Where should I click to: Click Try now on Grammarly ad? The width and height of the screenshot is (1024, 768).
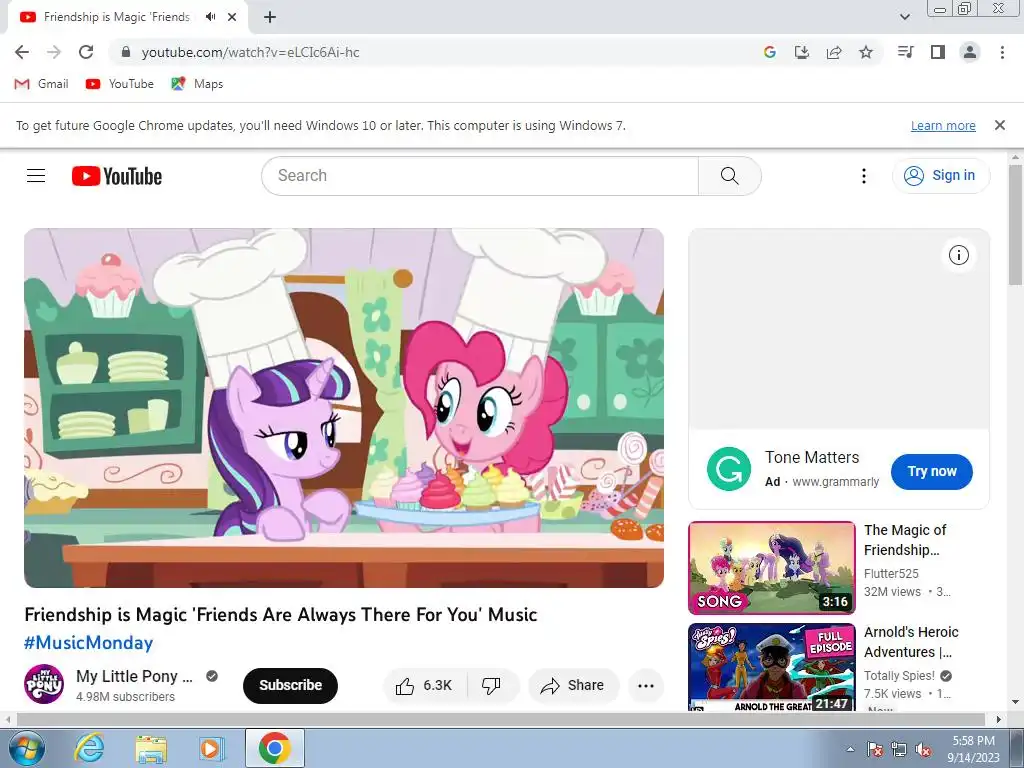[x=931, y=472]
